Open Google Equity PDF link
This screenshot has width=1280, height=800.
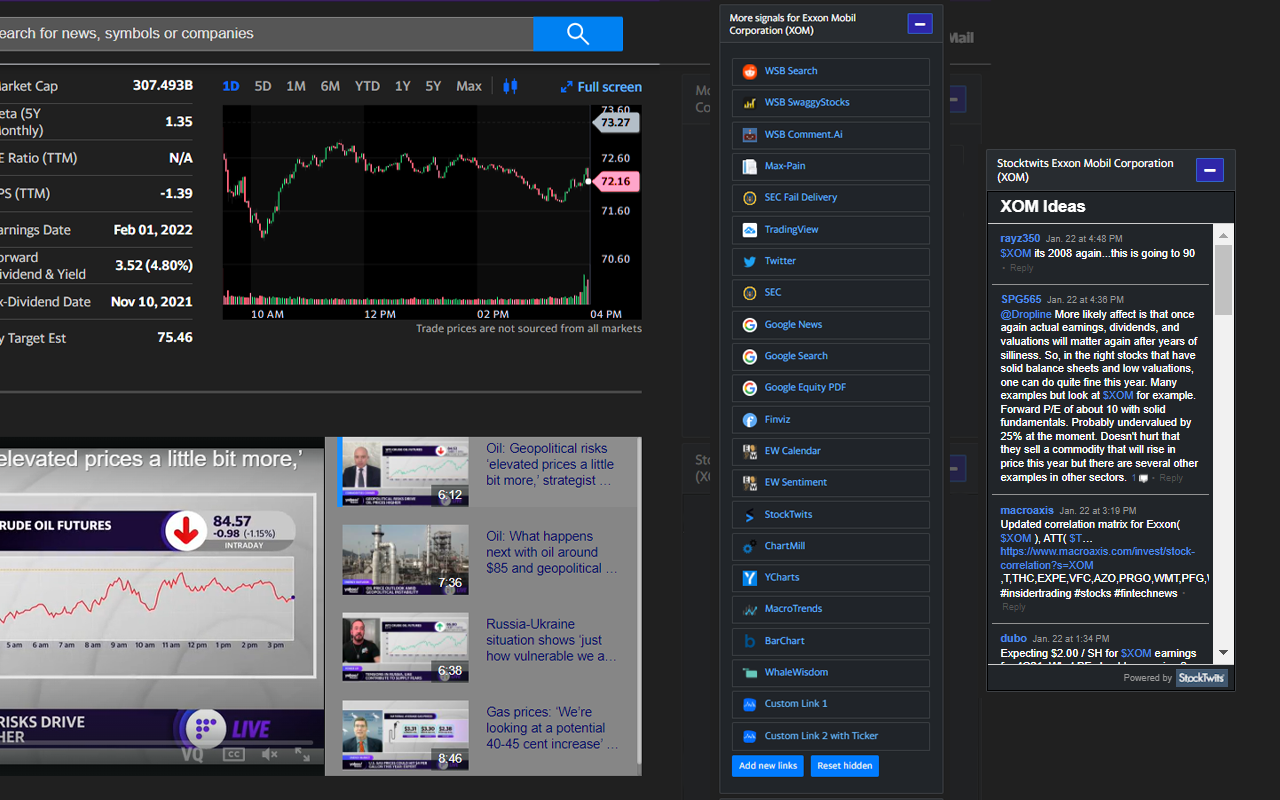pyautogui.click(x=830, y=388)
